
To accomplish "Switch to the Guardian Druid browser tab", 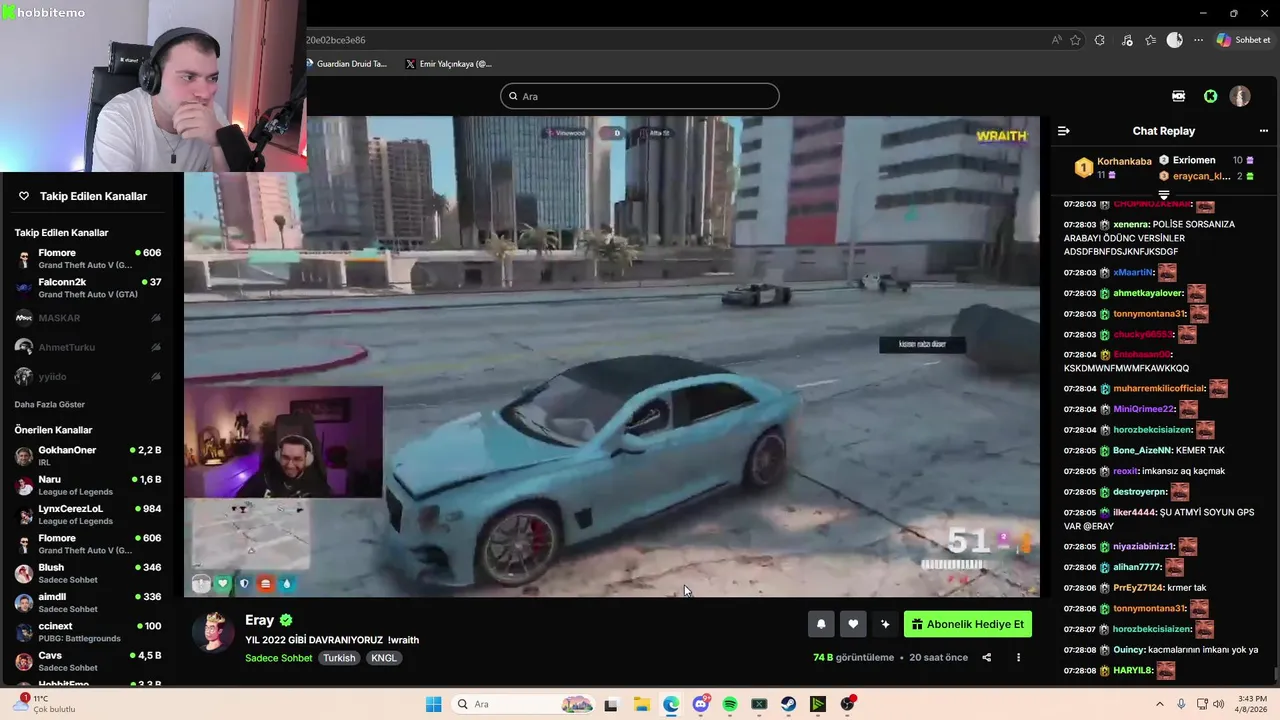I will pyautogui.click(x=347, y=64).
